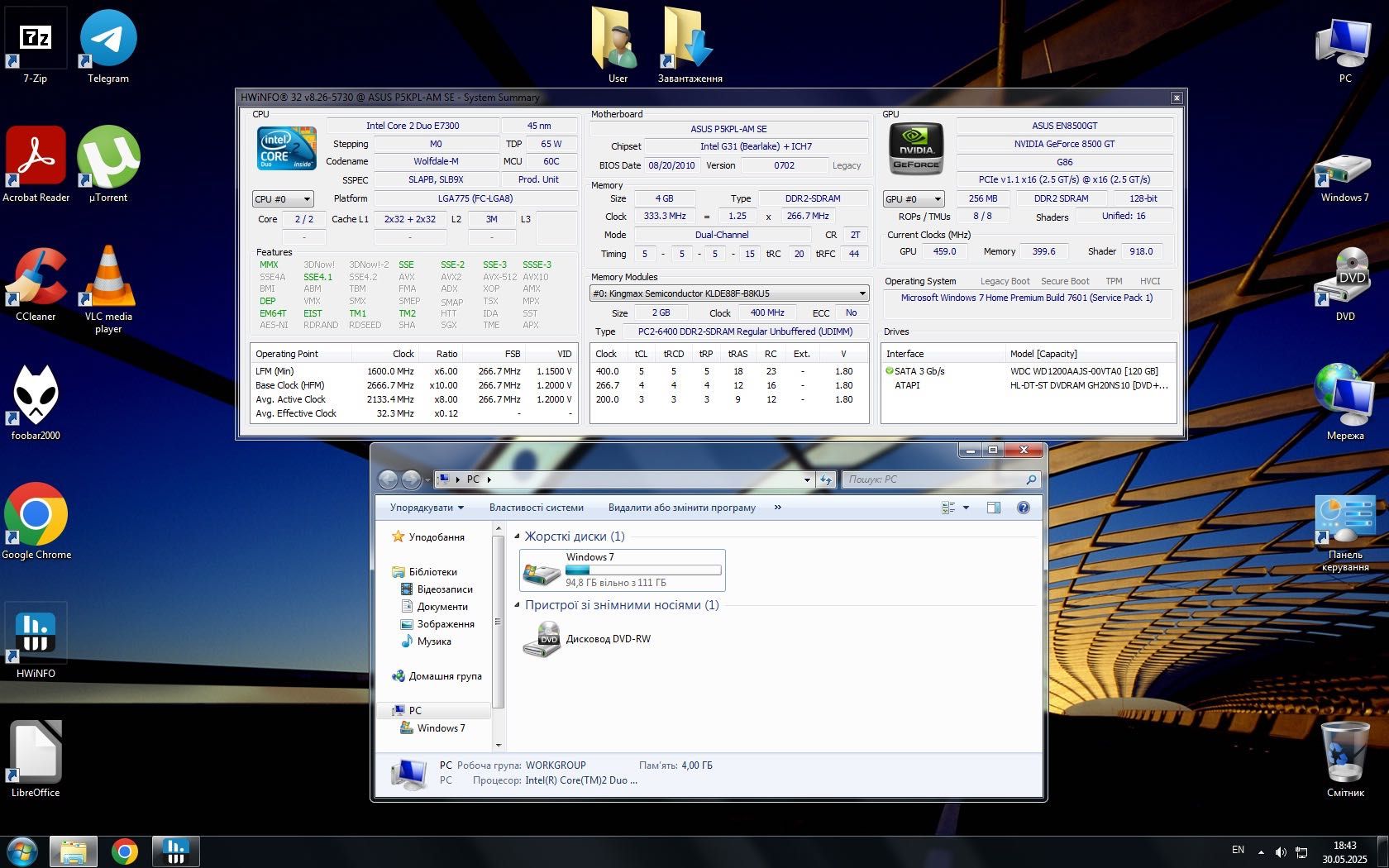Open the LibreOffice desktop icon
The image size is (1389, 868).
pos(36,760)
